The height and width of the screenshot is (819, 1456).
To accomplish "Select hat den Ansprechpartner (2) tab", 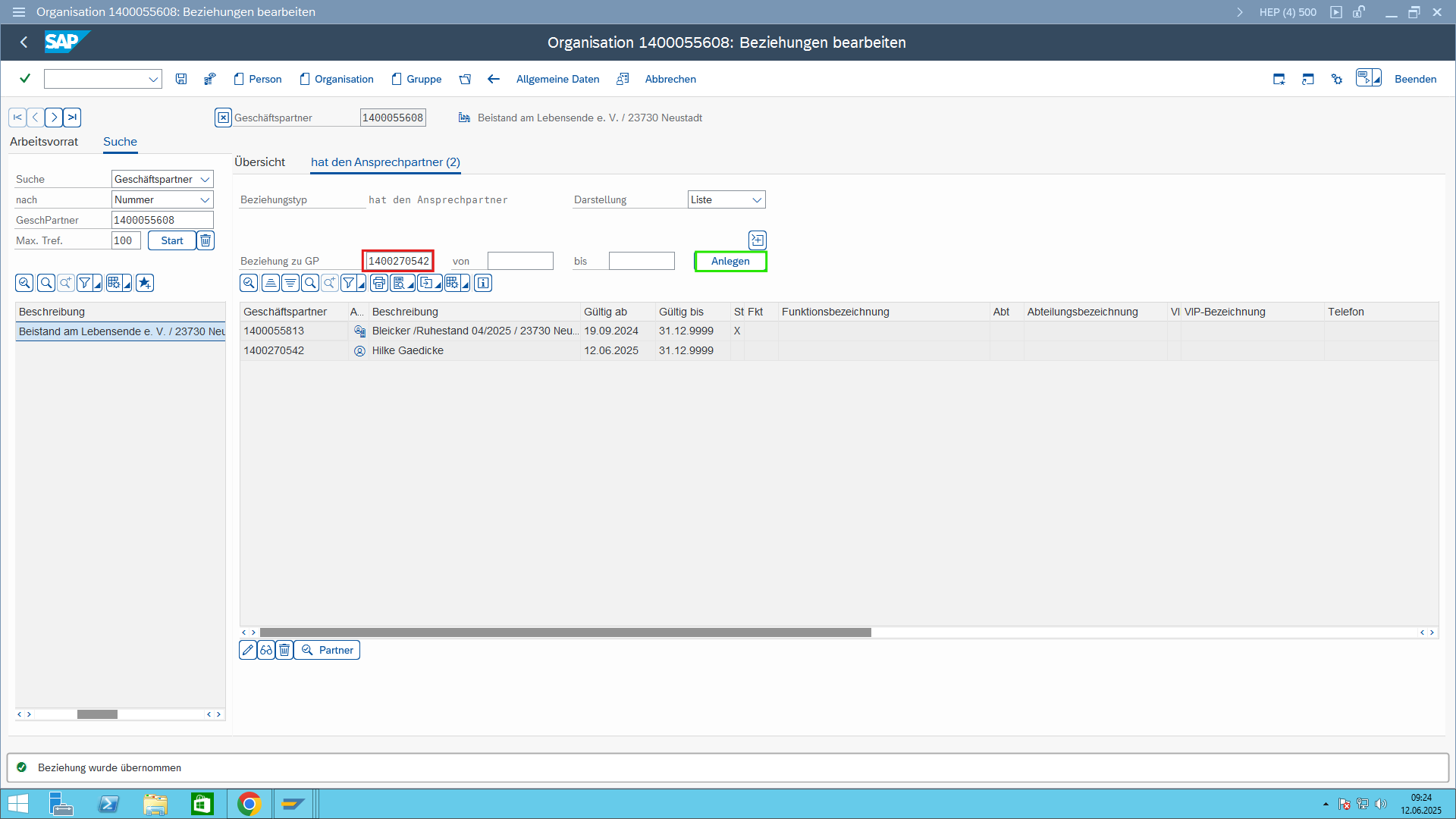I will (x=385, y=162).
